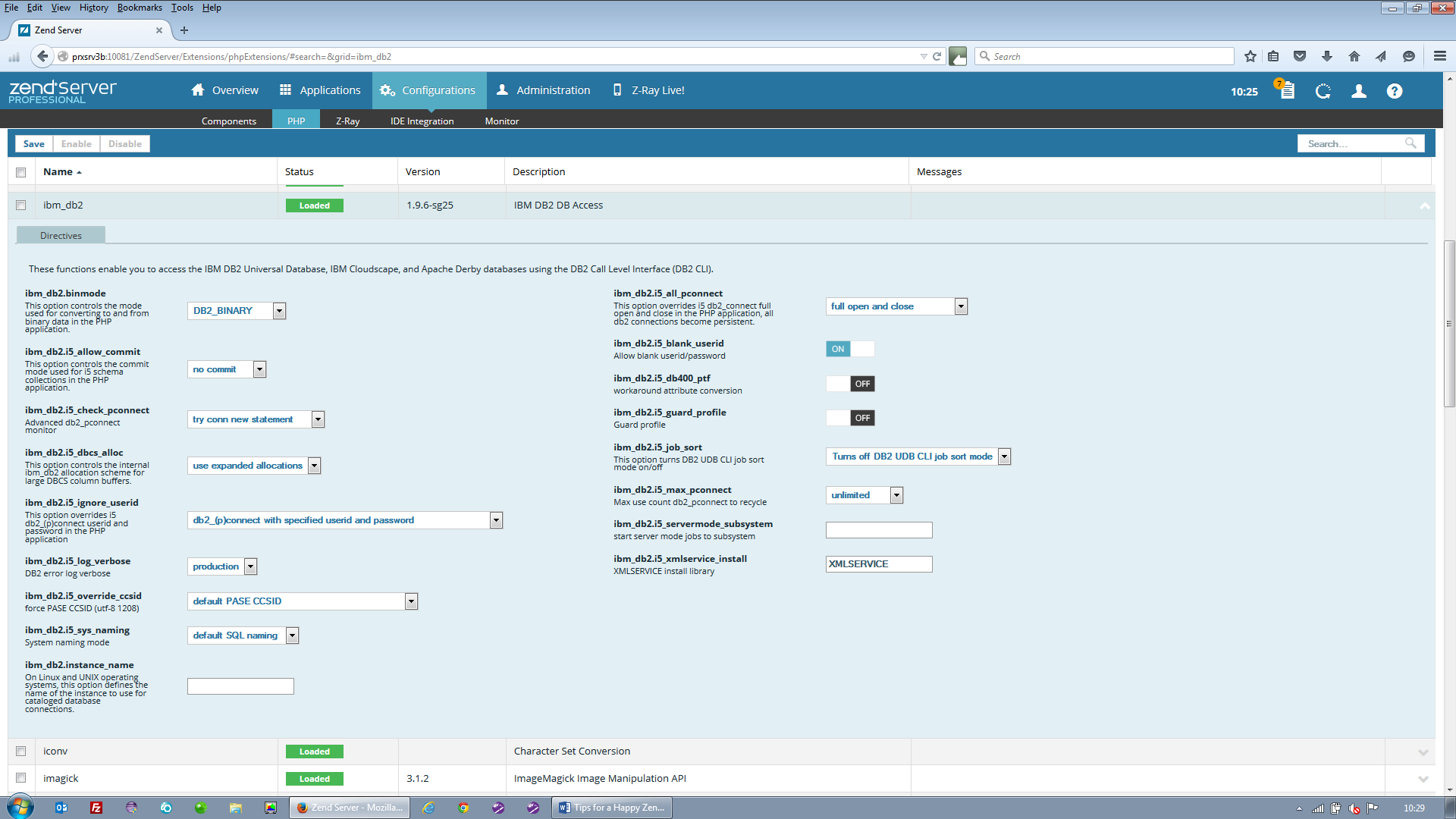This screenshot has width=1456, height=819.
Task: Open the Directives tab
Action: pos(61,236)
